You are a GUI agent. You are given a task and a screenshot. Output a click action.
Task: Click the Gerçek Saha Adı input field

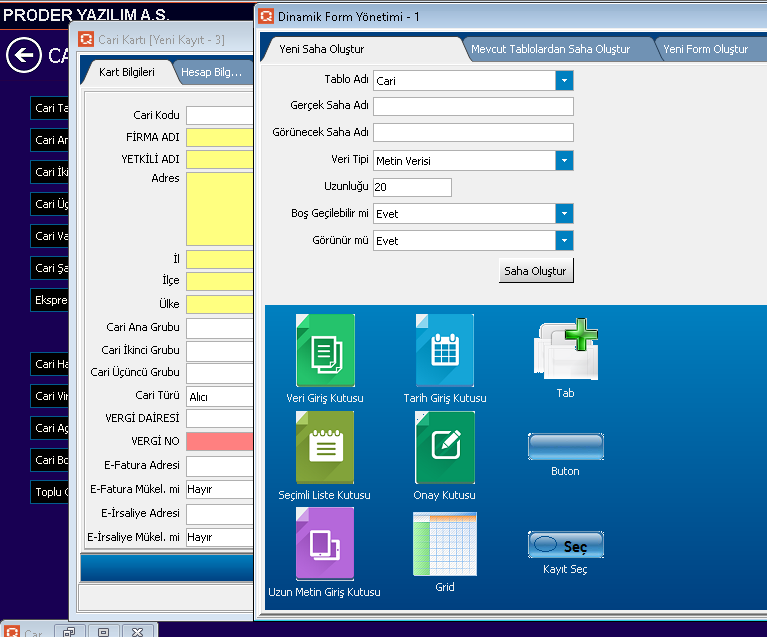[x=473, y=107]
